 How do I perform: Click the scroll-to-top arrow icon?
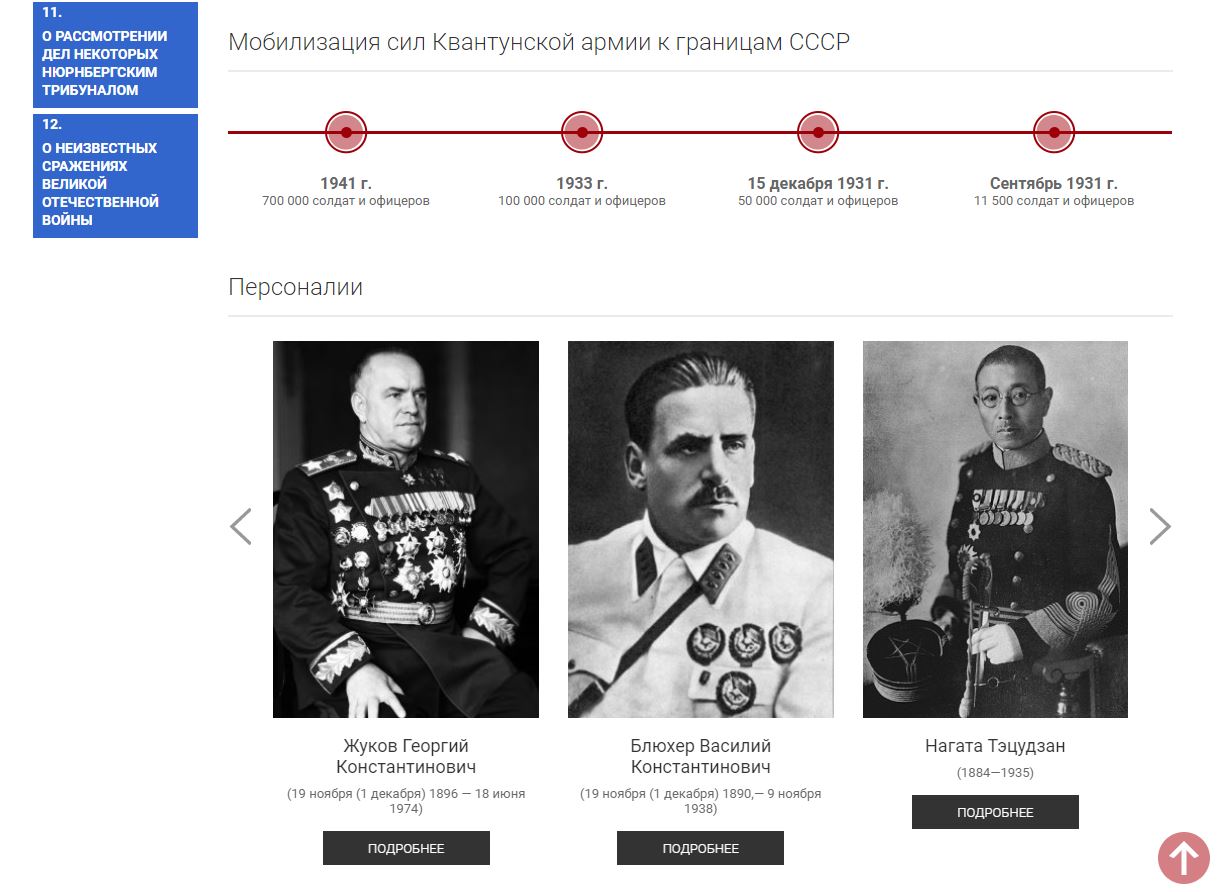[1184, 858]
